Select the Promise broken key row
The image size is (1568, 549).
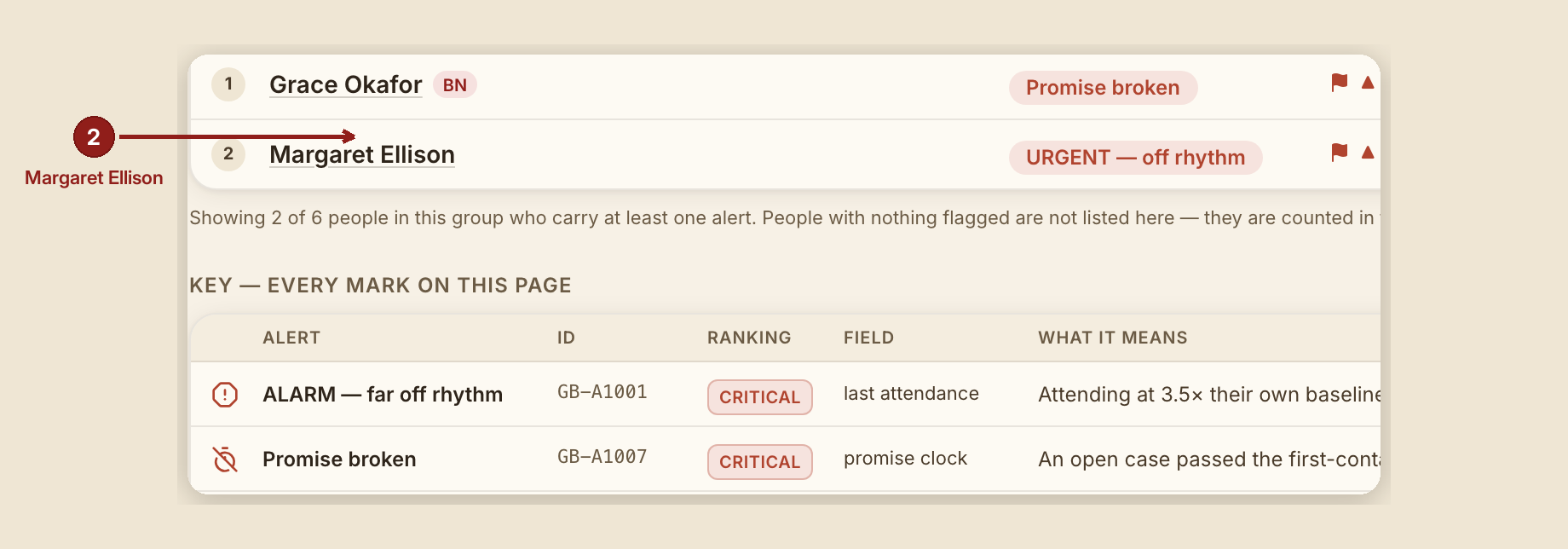[x=785, y=459]
